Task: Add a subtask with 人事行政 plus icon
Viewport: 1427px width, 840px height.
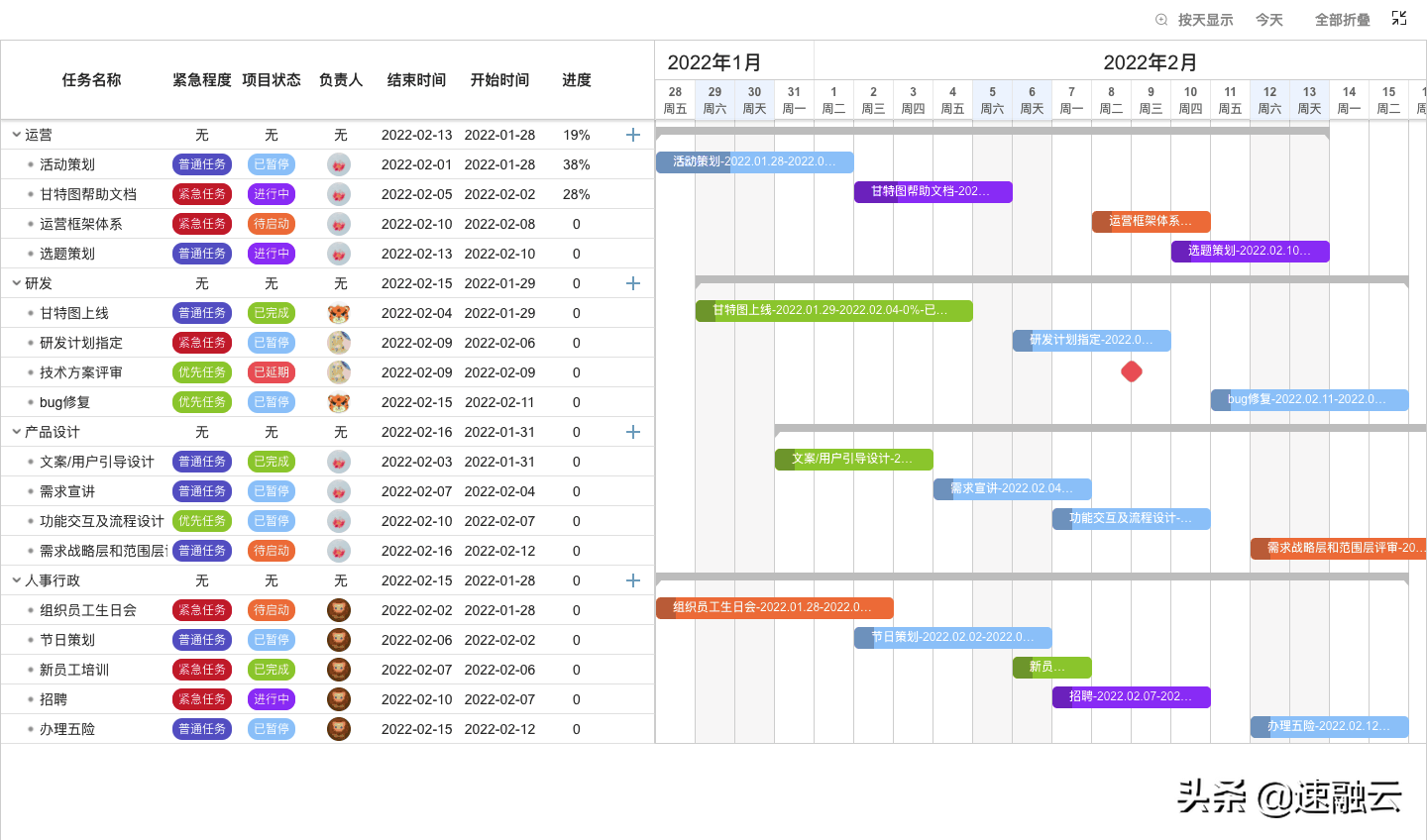Action: (633, 580)
